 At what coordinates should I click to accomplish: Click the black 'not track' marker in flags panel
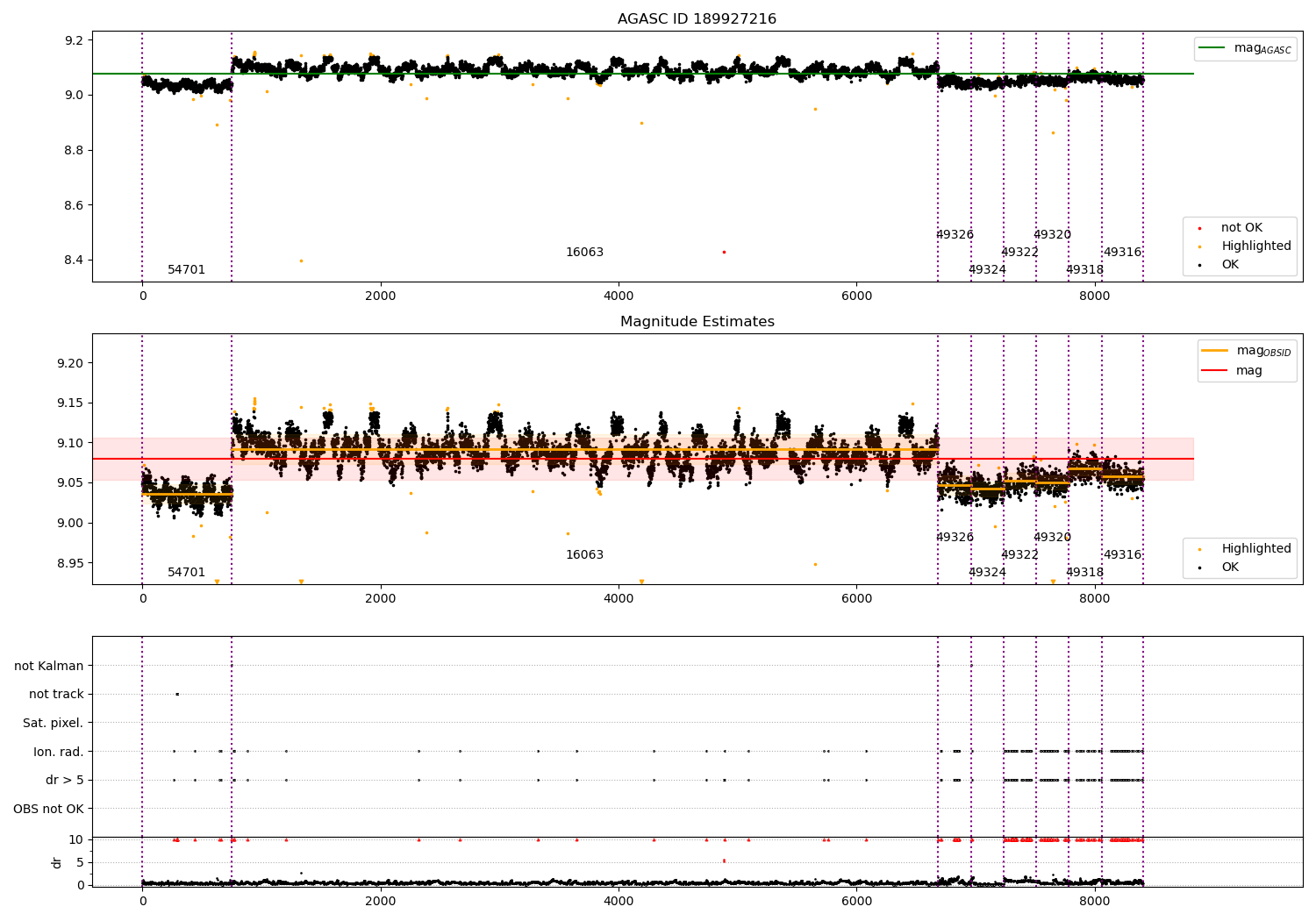[177, 695]
